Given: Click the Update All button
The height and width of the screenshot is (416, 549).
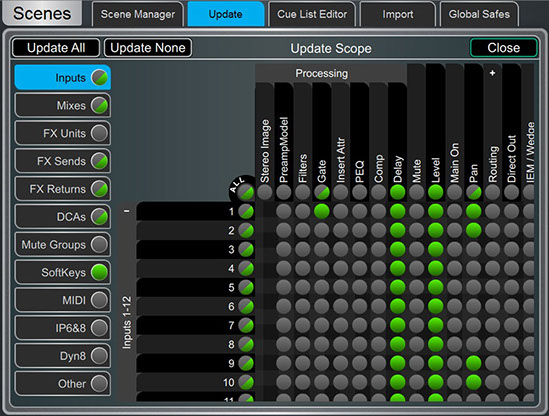Looking at the screenshot, I should 56,48.
